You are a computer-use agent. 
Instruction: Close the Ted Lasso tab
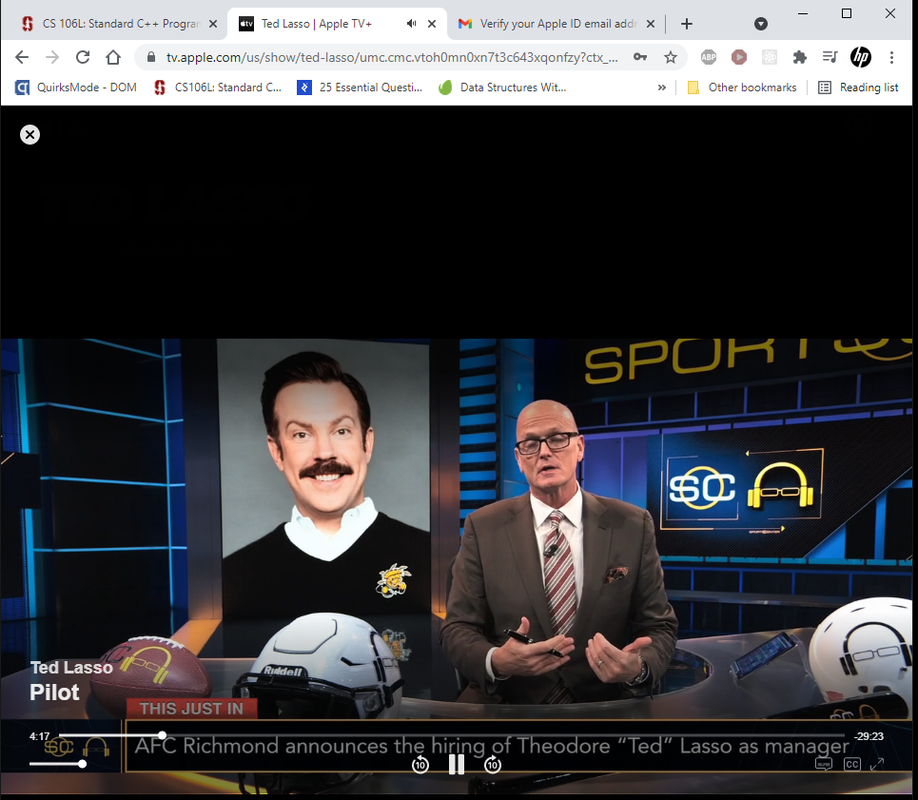[431, 24]
